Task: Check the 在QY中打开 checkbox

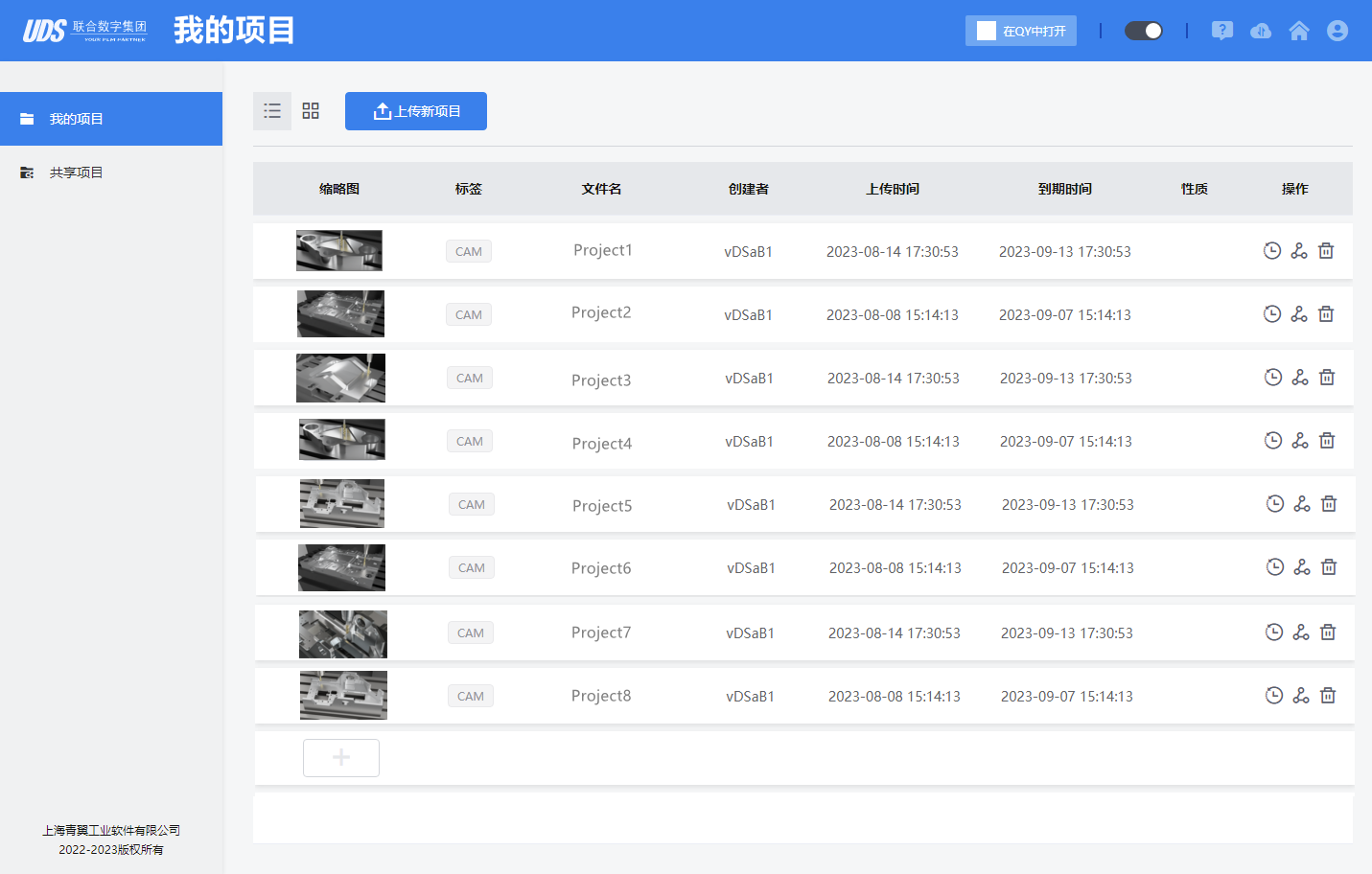Action: click(987, 31)
